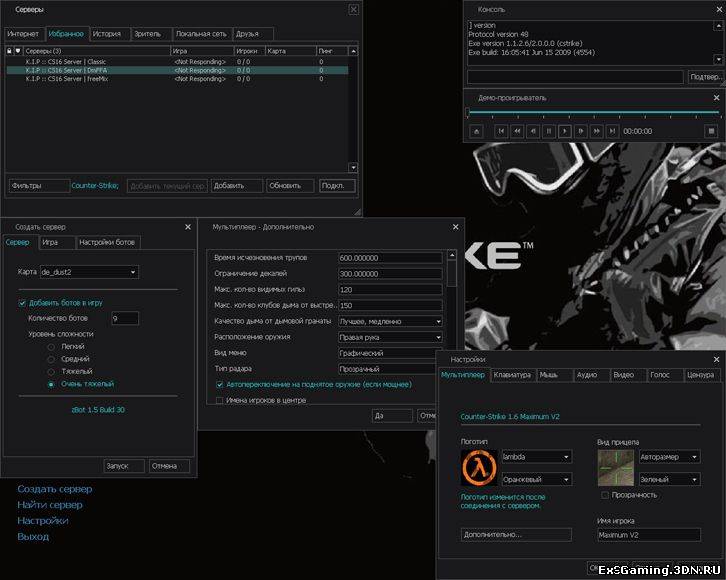This screenshot has height=580, width=726.
Task: Click 'Найти сервер' main menu link
Action: click(50, 505)
